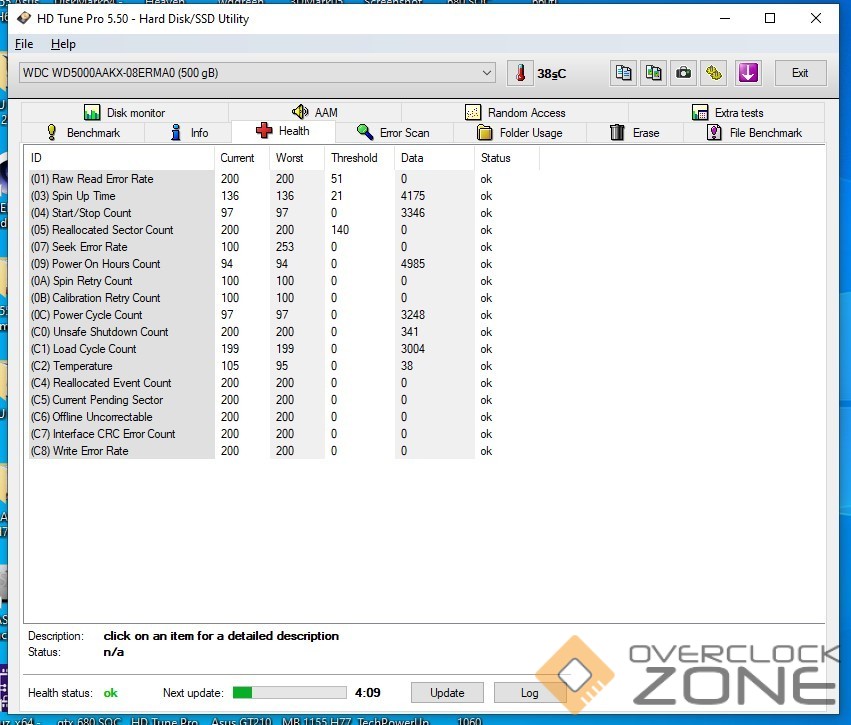Select the (0A) Spin Retry Count row
The width and height of the screenshot is (851, 725).
click(284, 281)
